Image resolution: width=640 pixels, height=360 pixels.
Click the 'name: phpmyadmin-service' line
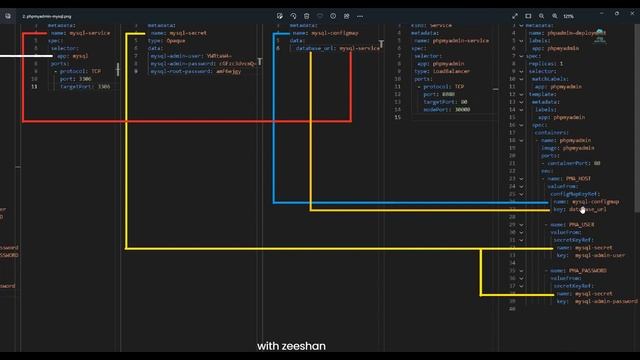click(x=451, y=41)
